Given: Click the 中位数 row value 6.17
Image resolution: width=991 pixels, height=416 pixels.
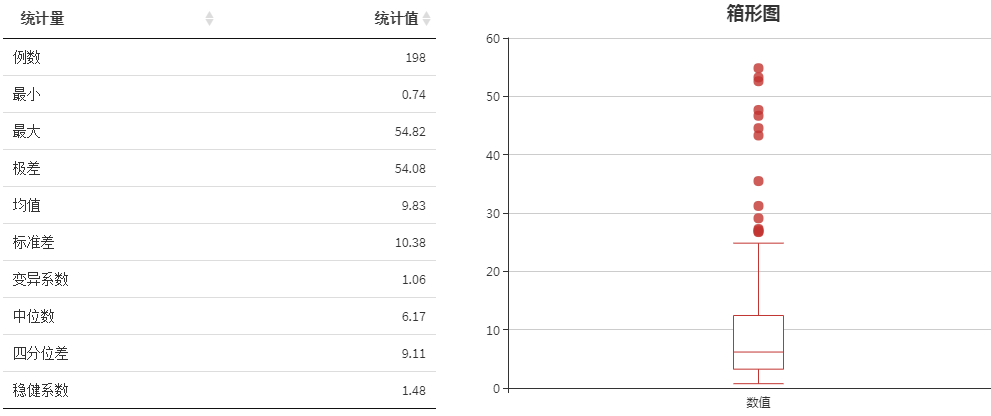Looking at the screenshot, I should [x=413, y=317].
